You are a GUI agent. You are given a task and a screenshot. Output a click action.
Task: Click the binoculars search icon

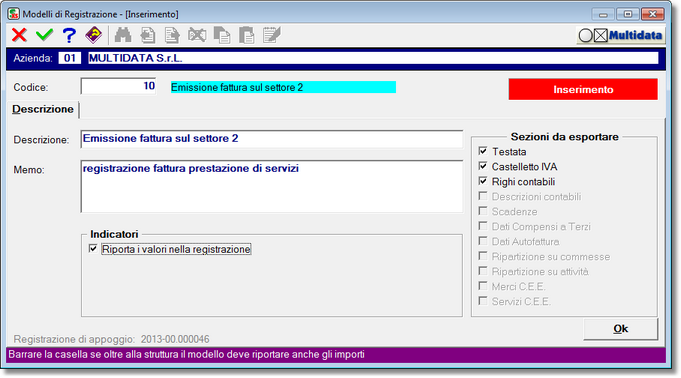click(123, 35)
